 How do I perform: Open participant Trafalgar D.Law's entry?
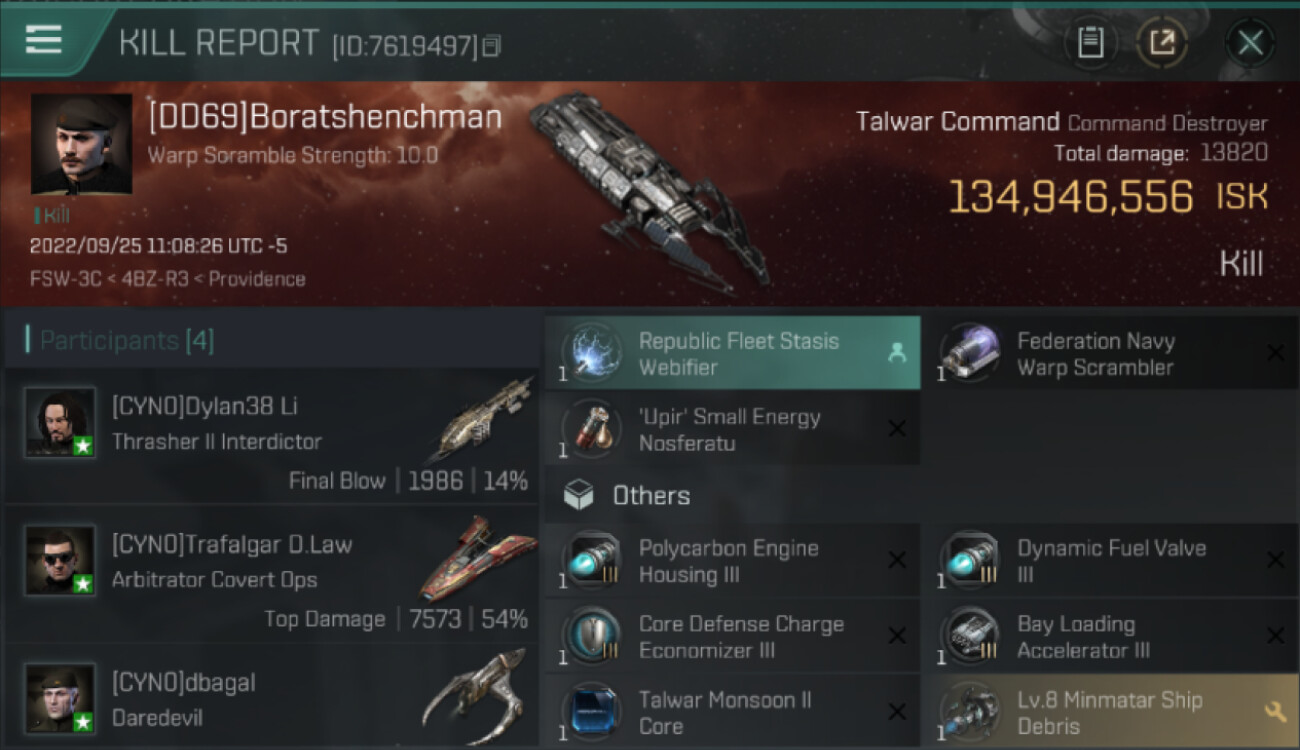coord(272,574)
